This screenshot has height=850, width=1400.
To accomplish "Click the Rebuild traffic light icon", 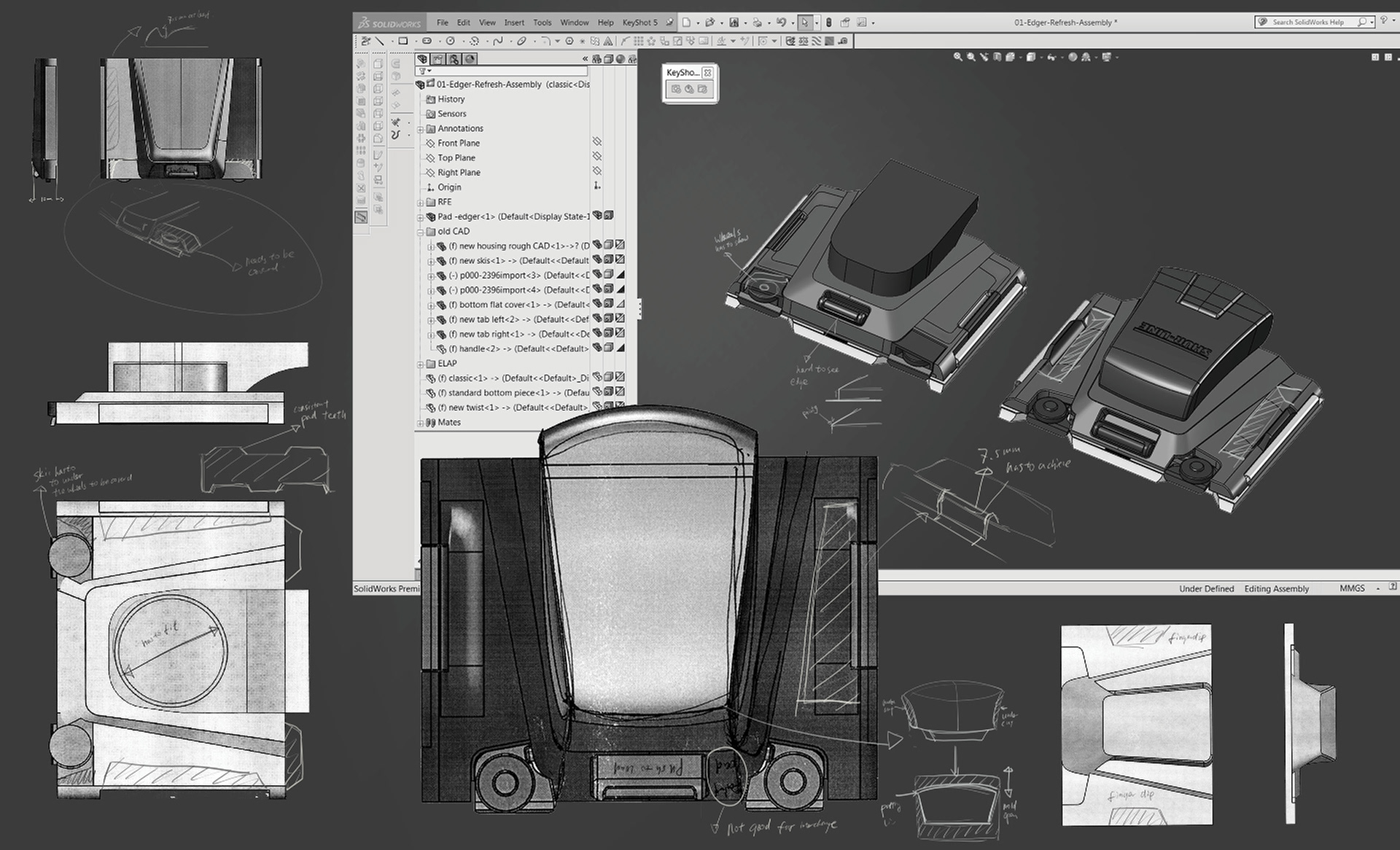I will (828, 23).
